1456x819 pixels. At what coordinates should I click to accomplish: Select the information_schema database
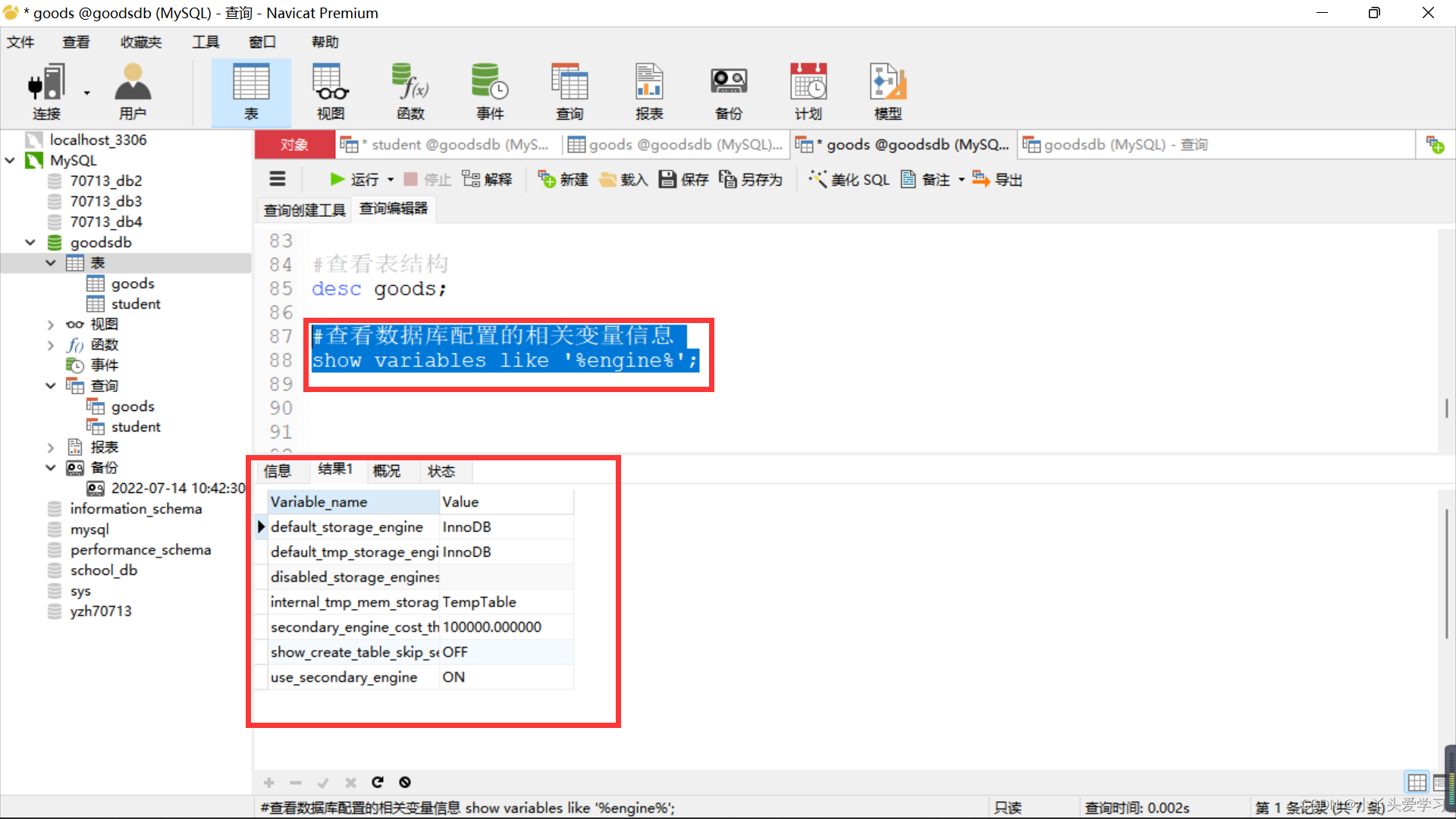coord(136,508)
